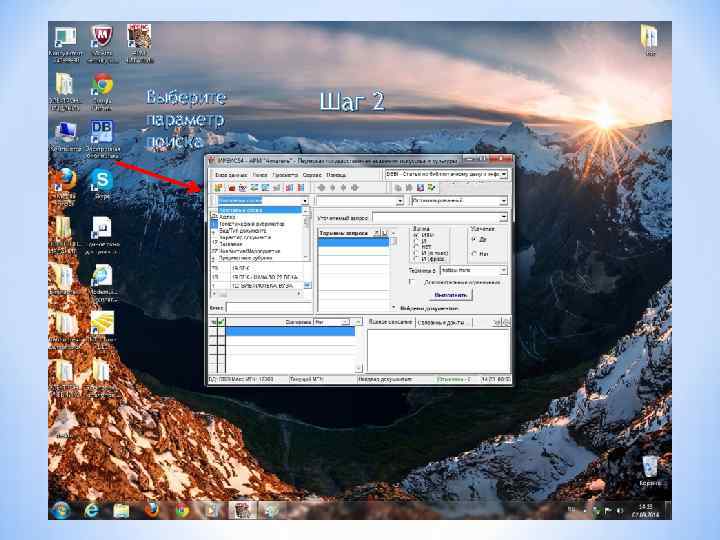
Task: Click the first icon in the IRBIS toolbar
Action: (x=217, y=187)
